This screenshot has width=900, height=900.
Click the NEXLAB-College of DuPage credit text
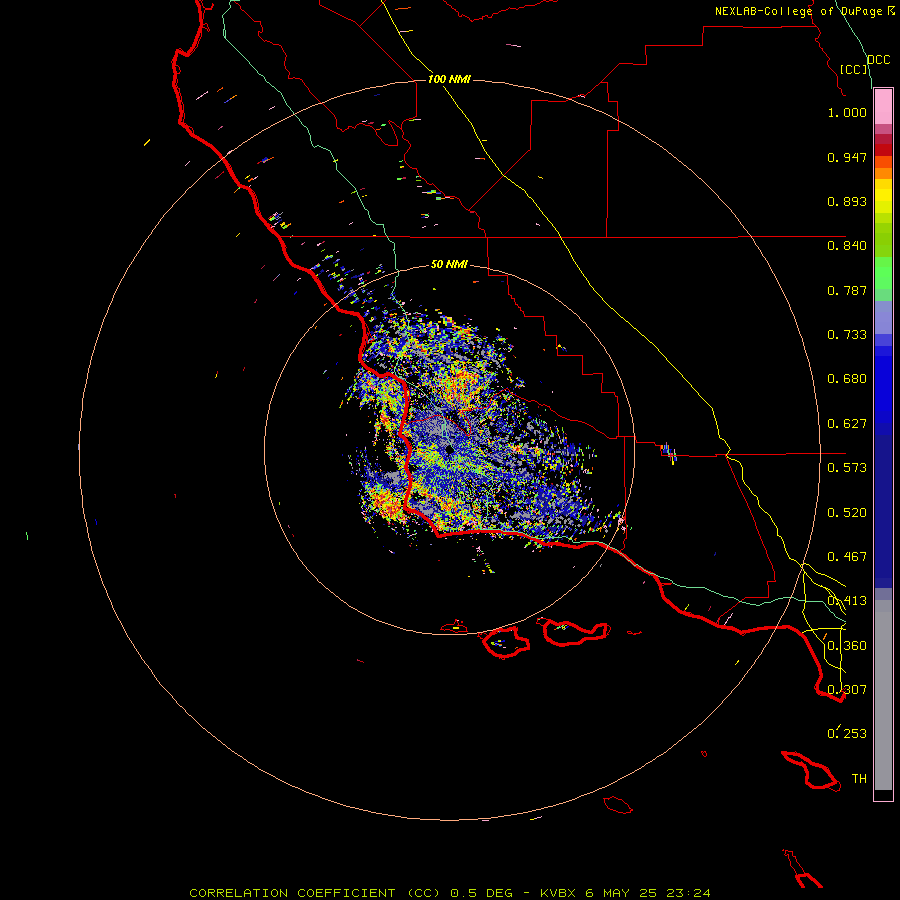[x=799, y=11]
